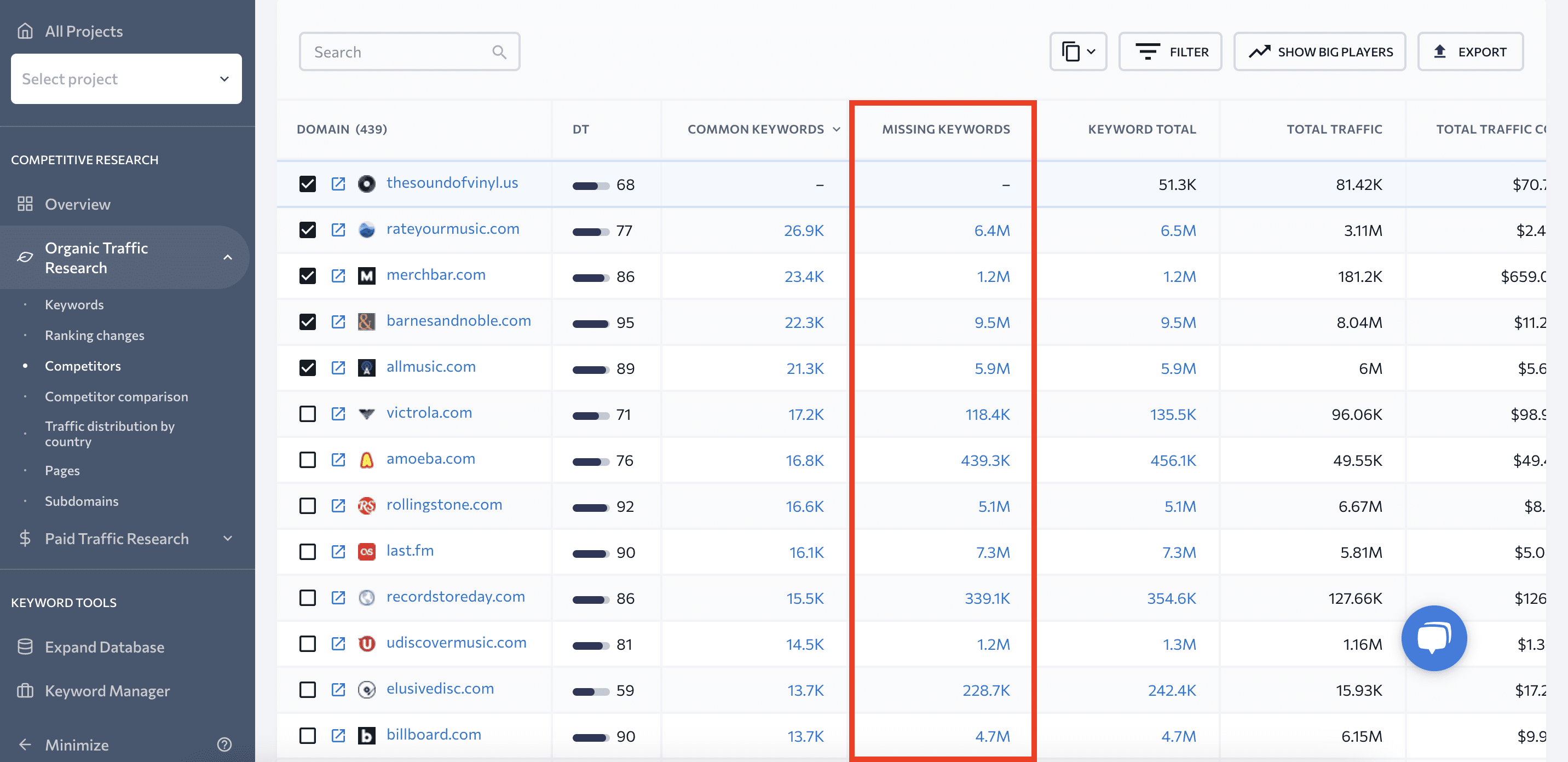This screenshot has height=762, width=1568.
Task: Open external link icon for amoeba.com
Action: [x=338, y=459]
